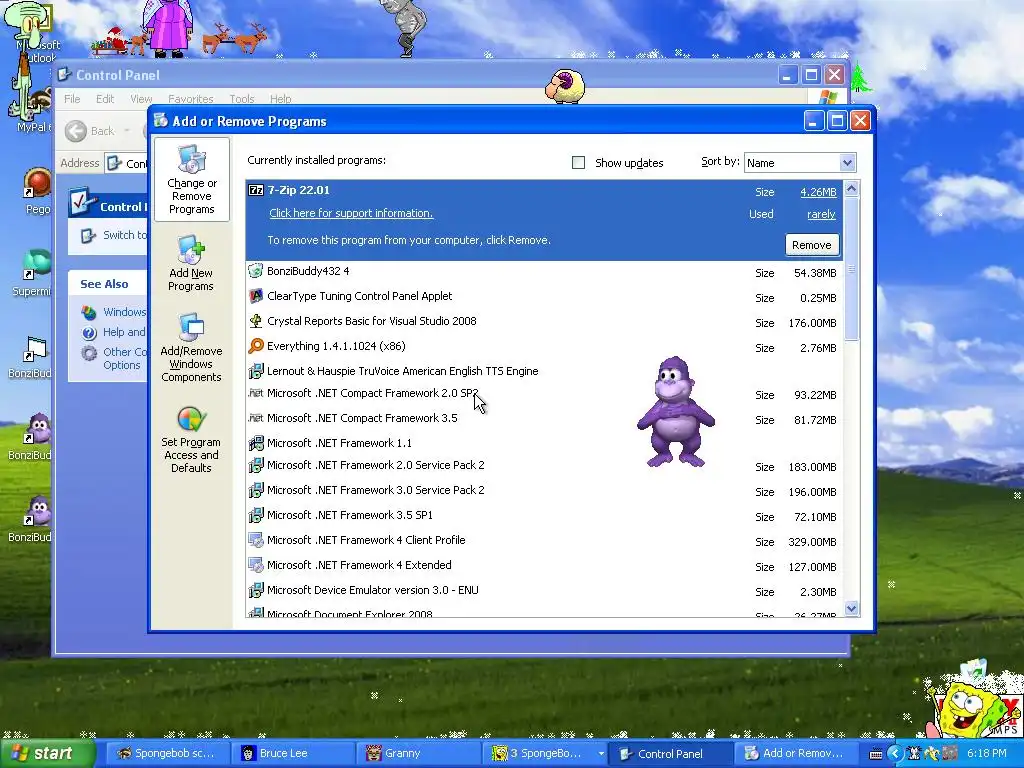Open Favorites menu in Control Panel window
Image resolution: width=1024 pixels, height=768 pixels.
(190, 99)
